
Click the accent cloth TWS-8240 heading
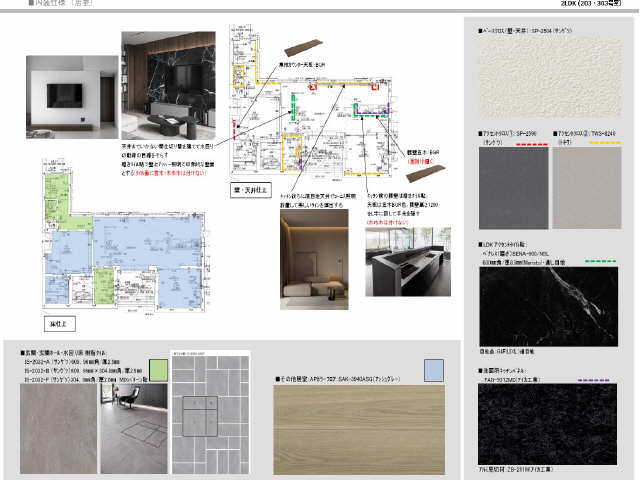pyautogui.click(x=584, y=138)
